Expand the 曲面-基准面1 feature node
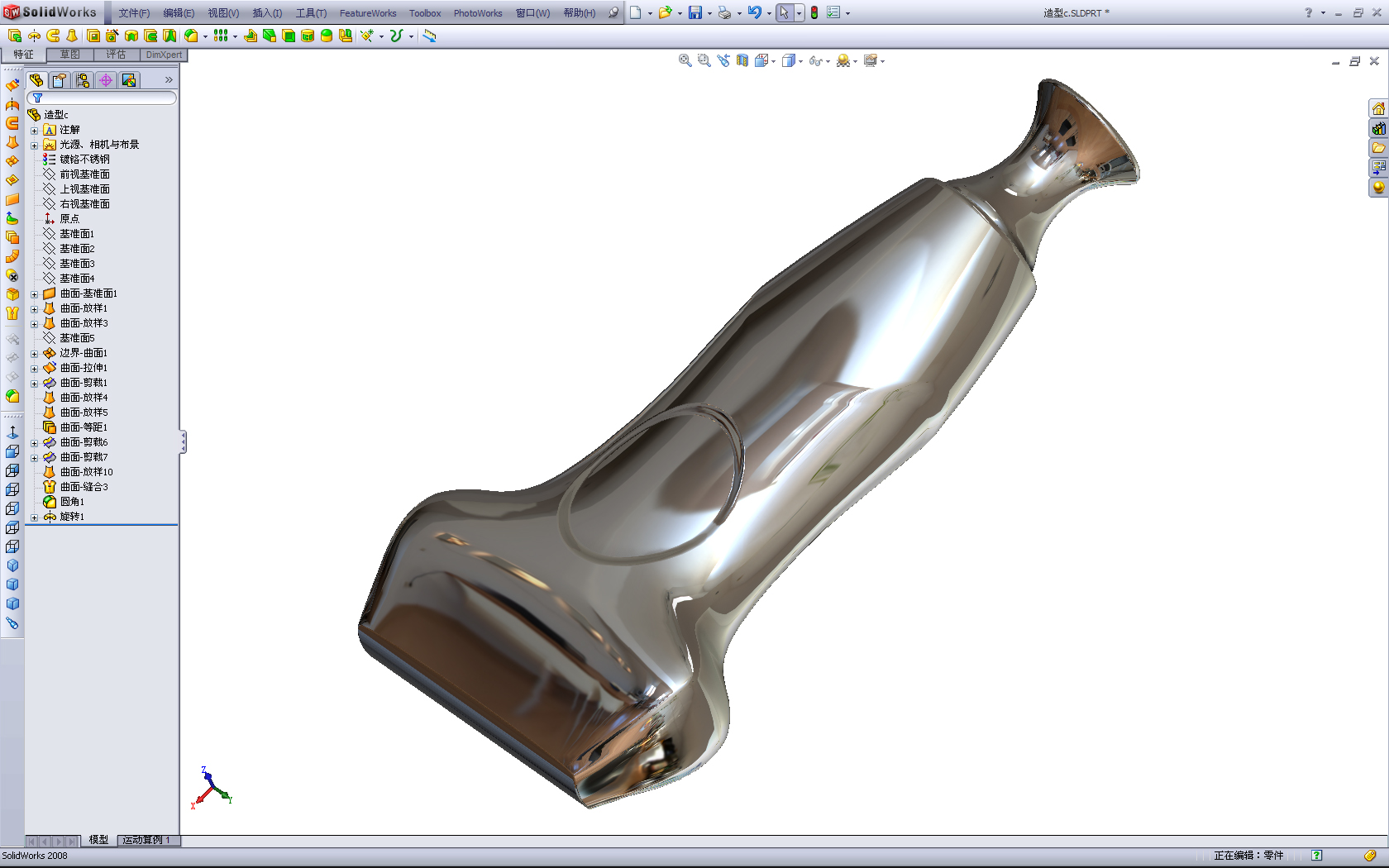 tap(34, 294)
